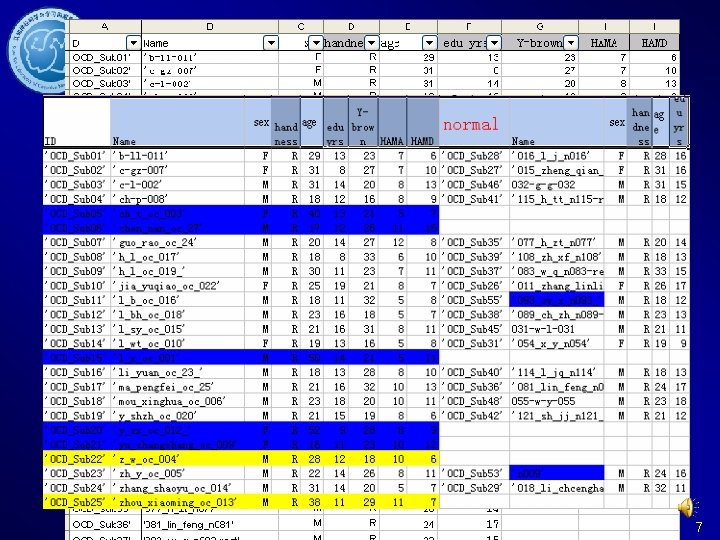
Task: Click 'OCD_Sub53' normal ID cell
Action: [474, 473]
